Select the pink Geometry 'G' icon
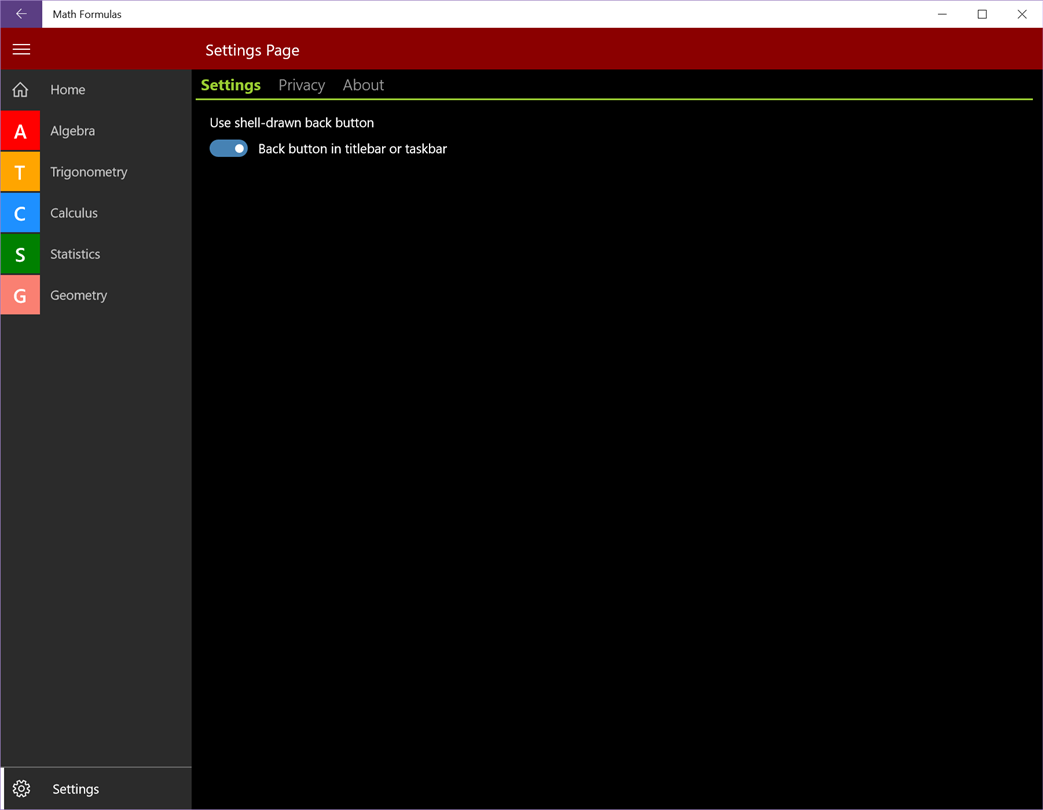 pos(21,295)
